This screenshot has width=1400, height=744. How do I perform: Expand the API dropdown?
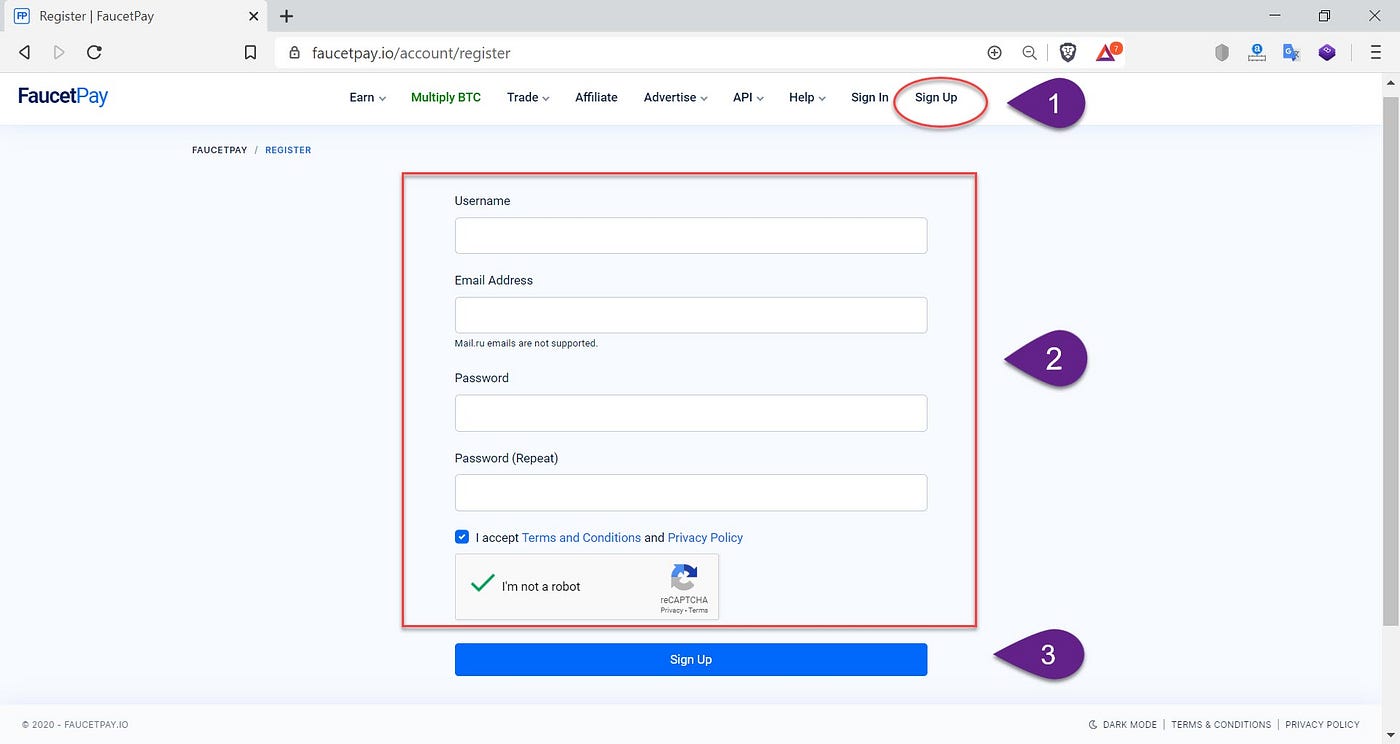point(747,97)
